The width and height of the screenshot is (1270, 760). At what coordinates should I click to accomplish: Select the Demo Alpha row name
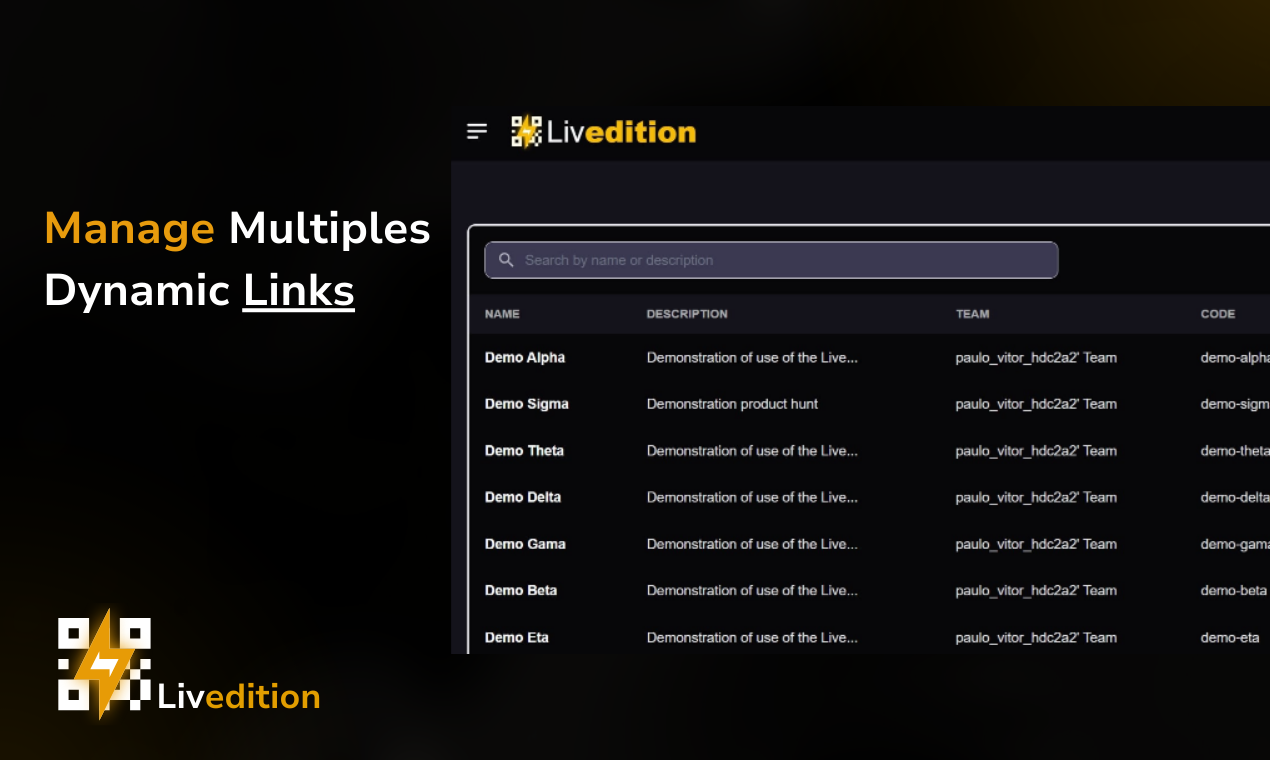[x=525, y=357]
